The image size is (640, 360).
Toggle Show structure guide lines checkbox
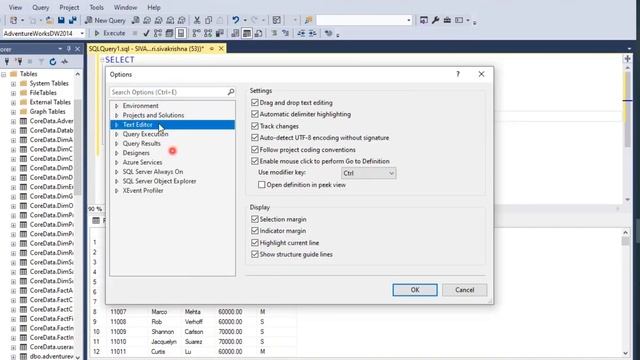[255, 254]
